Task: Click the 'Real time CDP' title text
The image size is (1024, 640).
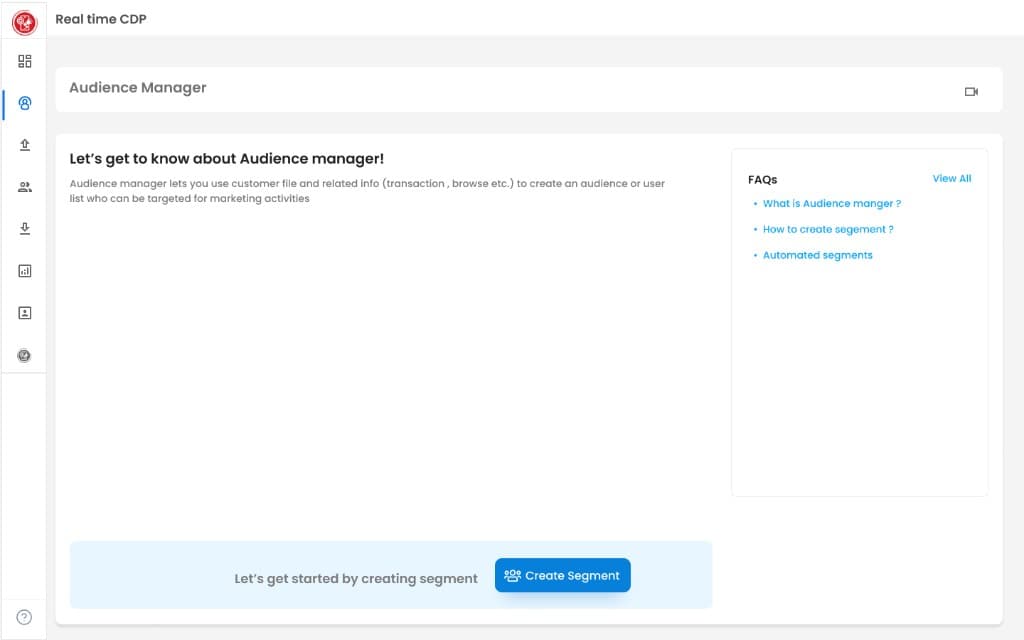Action: click(x=101, y=19)
